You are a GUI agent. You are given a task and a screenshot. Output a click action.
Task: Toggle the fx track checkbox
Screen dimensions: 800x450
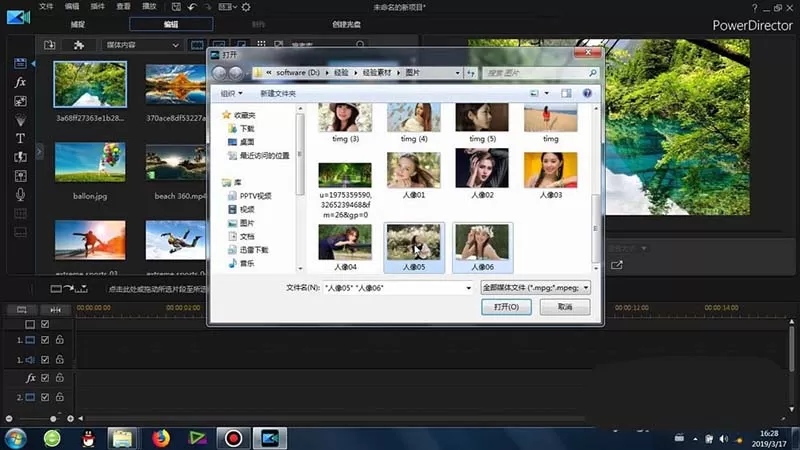click(x=45, y=378)
